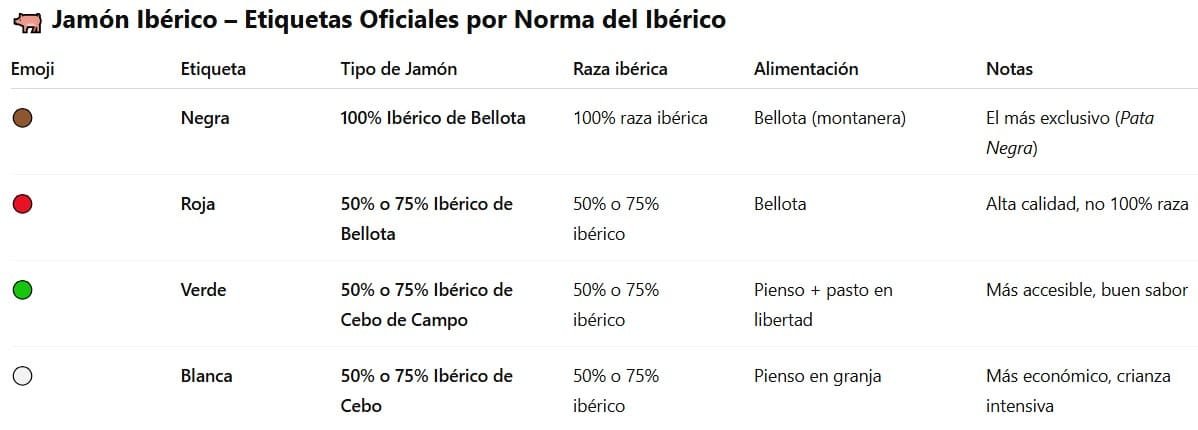Screen dimensions: 1198x430
Task: Select the 'Tipo de Jamón' column header
Action: 399,69
